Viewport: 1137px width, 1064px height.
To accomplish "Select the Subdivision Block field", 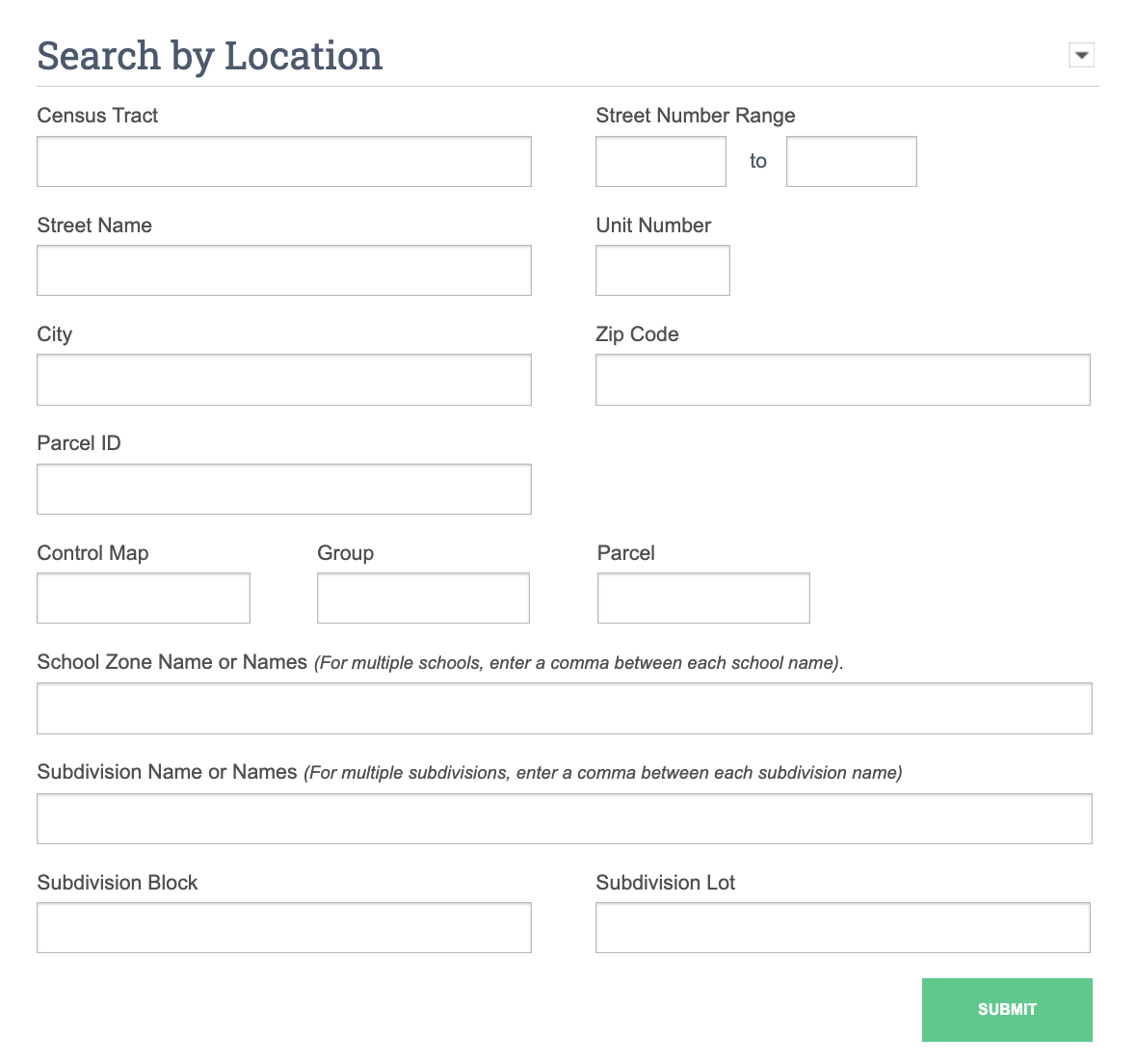I will (283, 927).
